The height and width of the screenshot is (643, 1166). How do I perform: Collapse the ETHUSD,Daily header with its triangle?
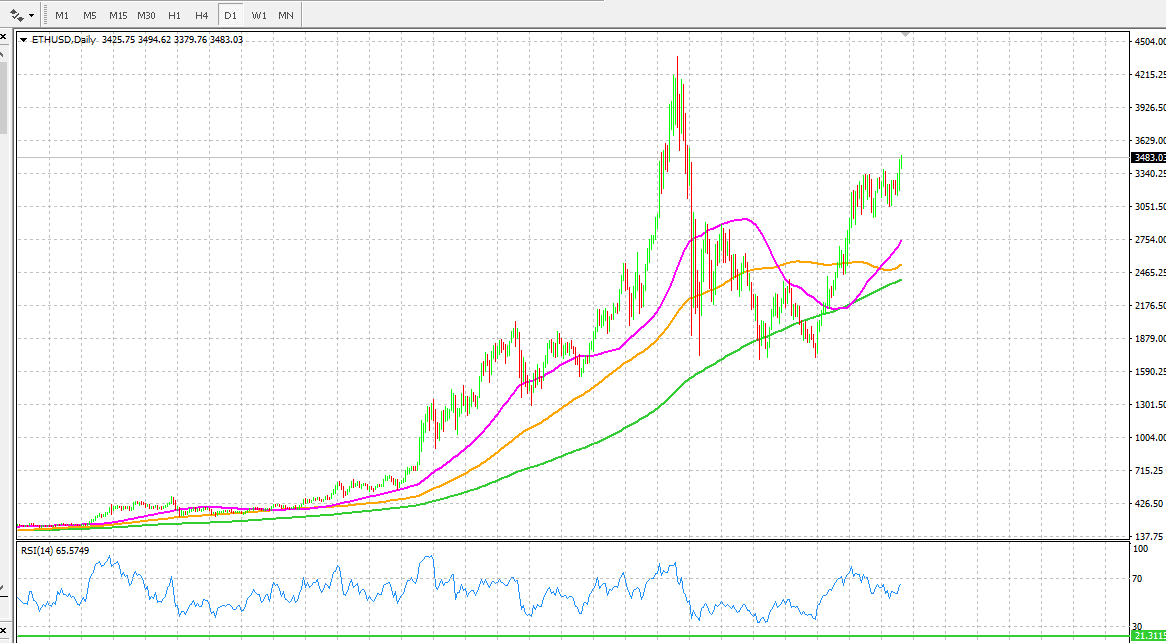point(22,39)
